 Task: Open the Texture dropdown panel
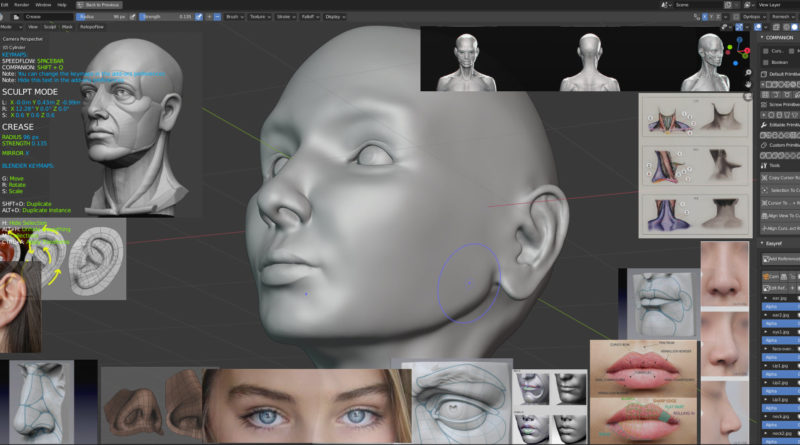tap(260, 17)
